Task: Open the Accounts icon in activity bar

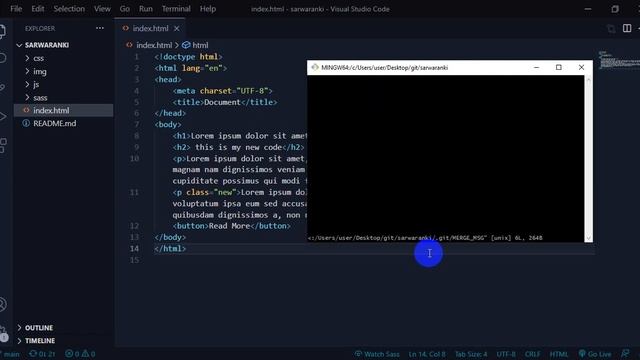Action: (2, 304)
